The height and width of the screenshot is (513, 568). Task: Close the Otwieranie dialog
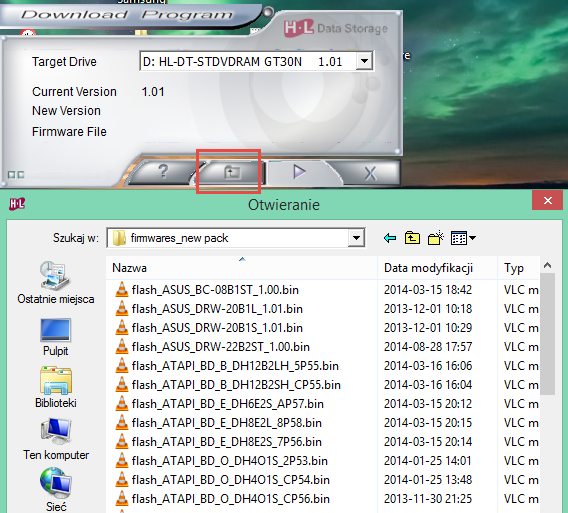[x=547, y=200]
